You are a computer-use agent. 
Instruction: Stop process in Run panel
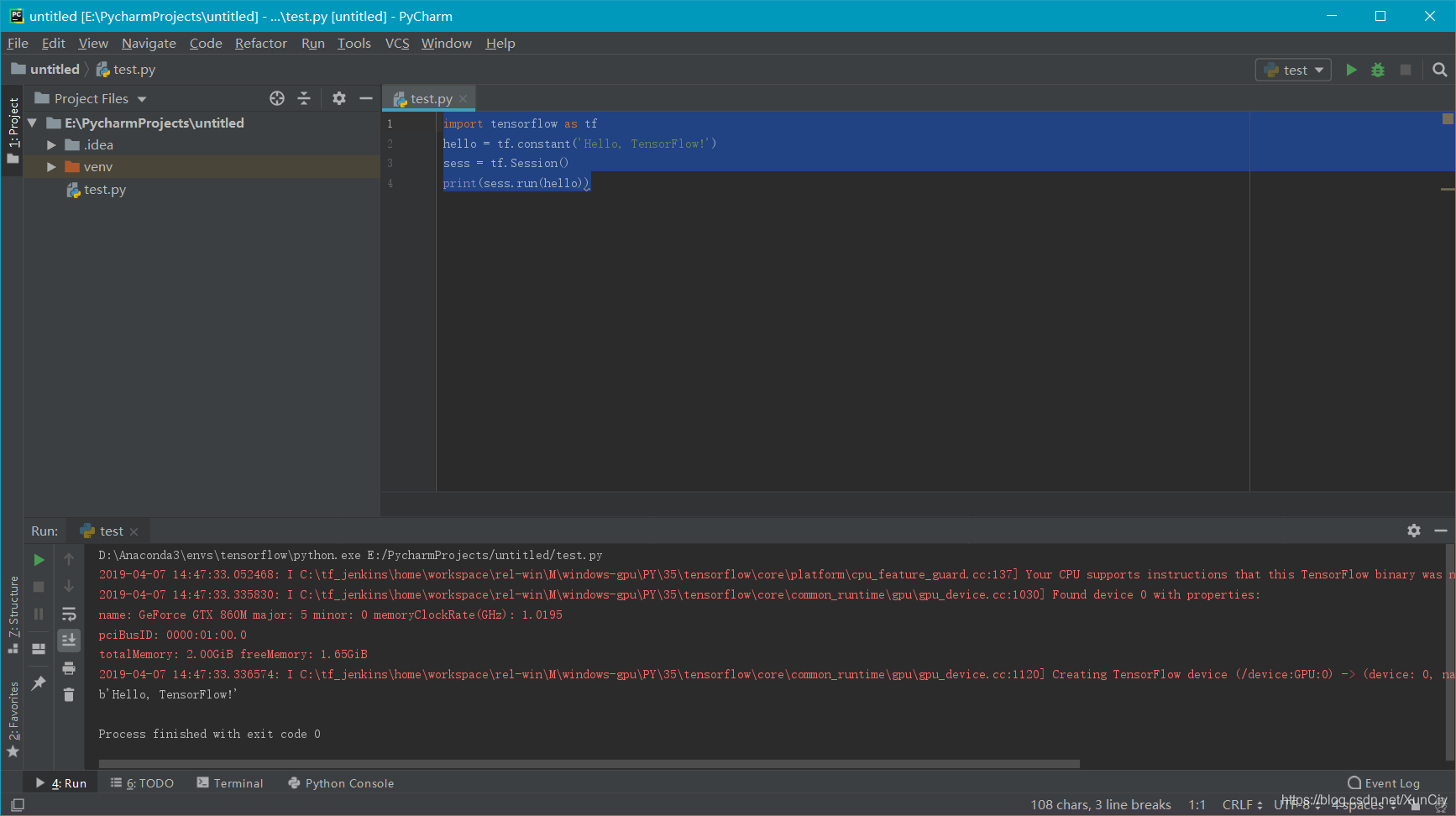click(x=39, y=587)
